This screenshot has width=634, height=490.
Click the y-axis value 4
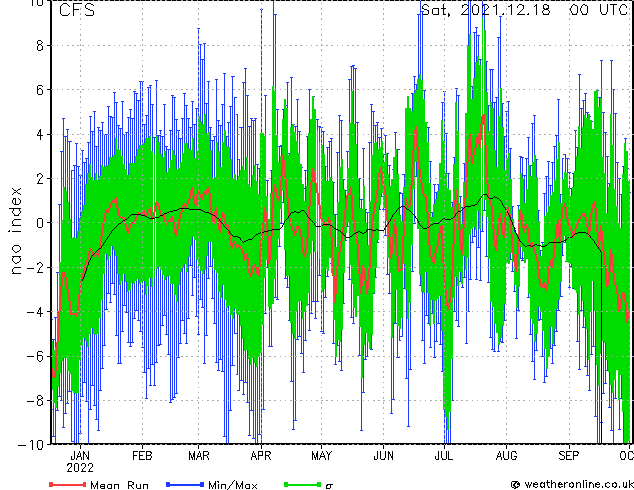pyautogui.click(x=40, y=134)
